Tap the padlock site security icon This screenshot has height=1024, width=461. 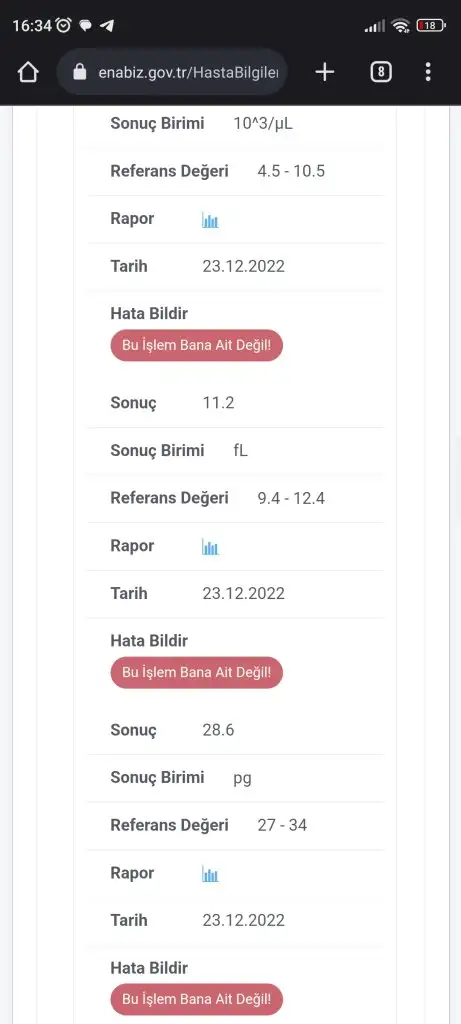pos(80,72)
